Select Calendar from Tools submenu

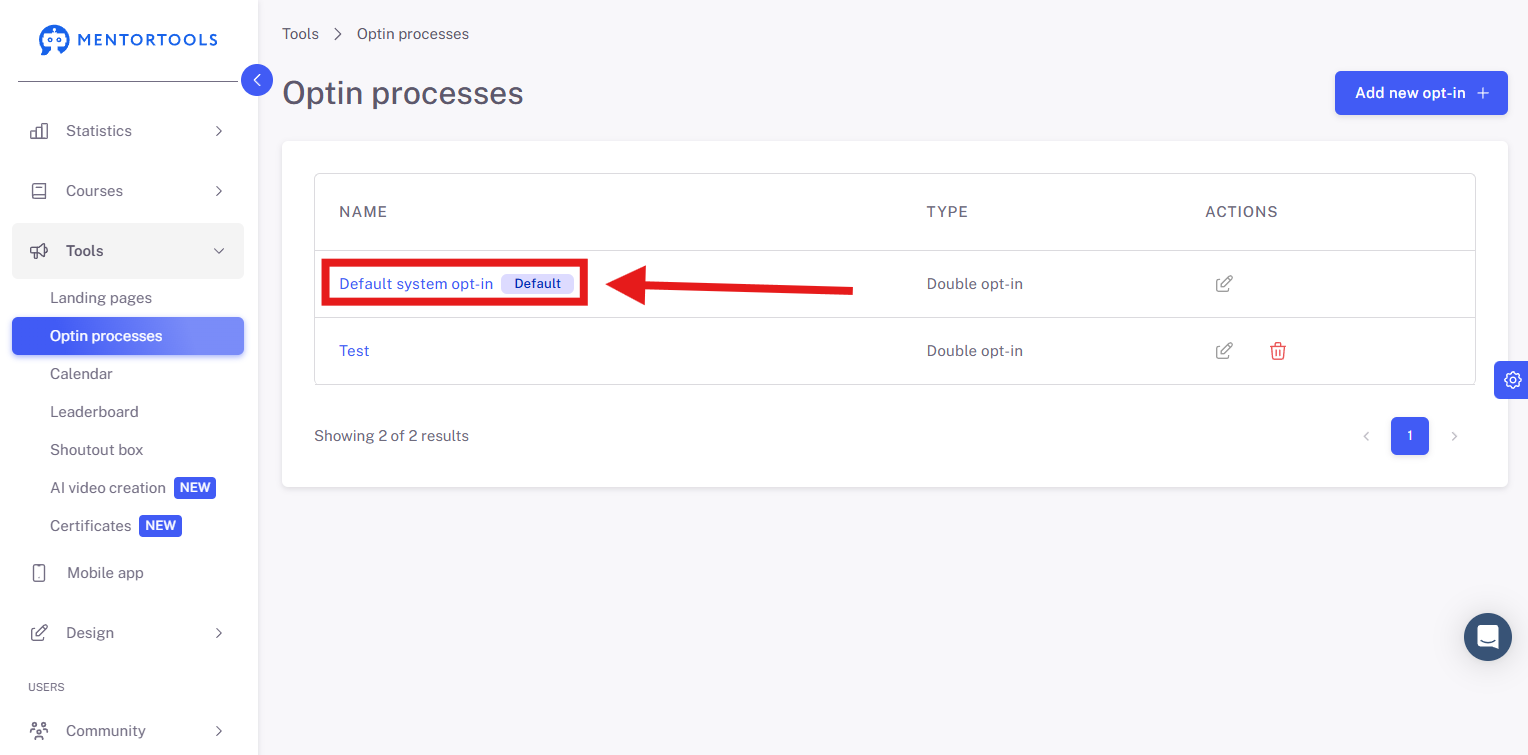pos(81,374)
